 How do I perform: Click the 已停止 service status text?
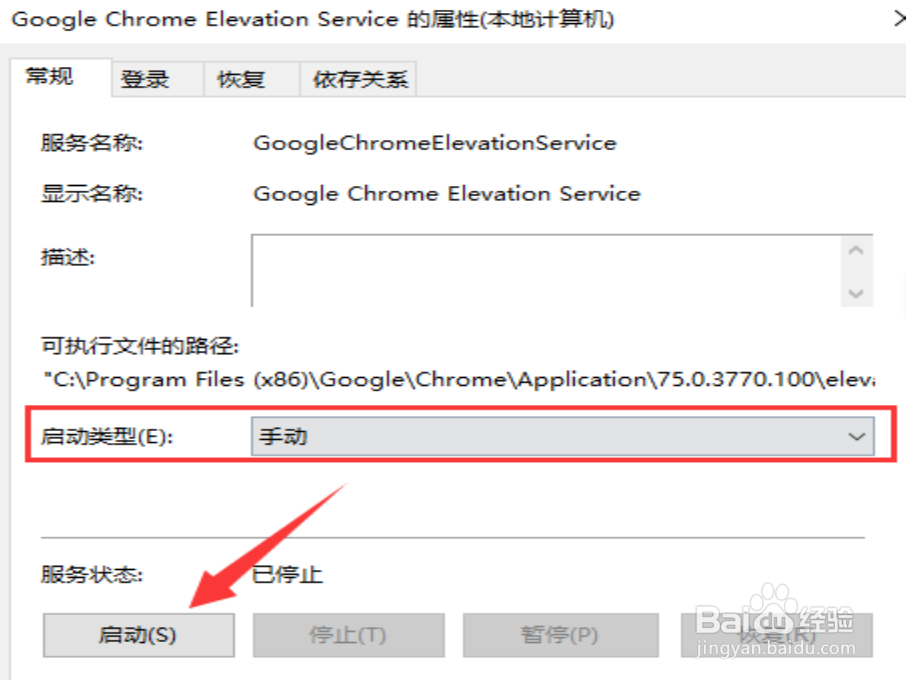(287, 575)
